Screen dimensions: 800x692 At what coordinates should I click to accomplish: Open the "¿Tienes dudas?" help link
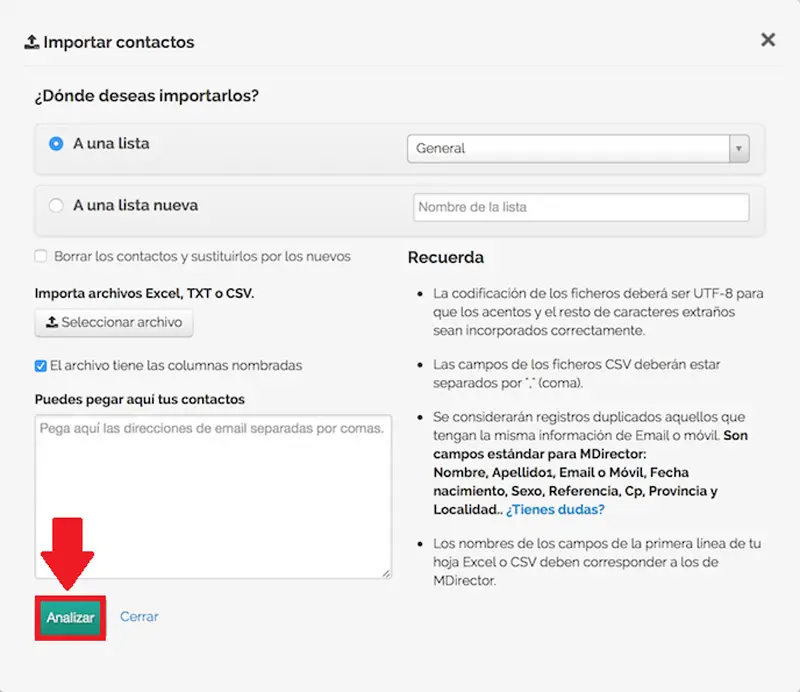[555, 509]
